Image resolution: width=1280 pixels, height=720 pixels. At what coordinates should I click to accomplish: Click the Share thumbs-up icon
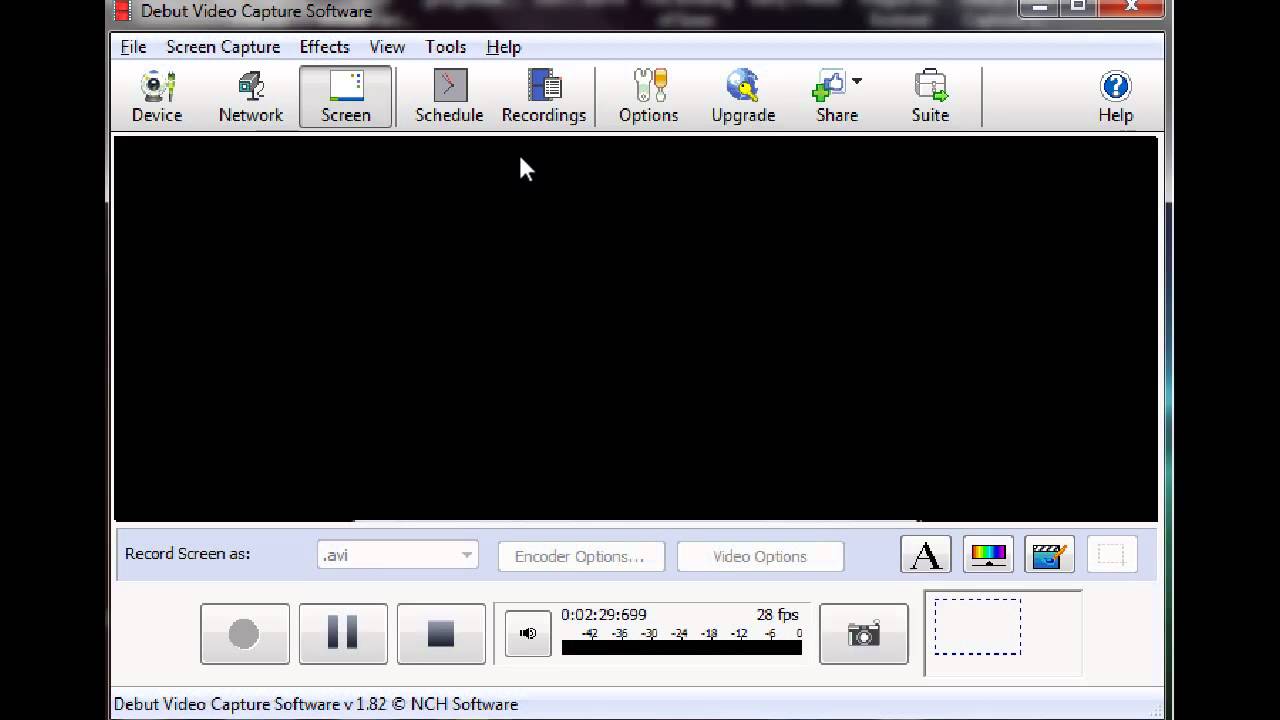829,86
